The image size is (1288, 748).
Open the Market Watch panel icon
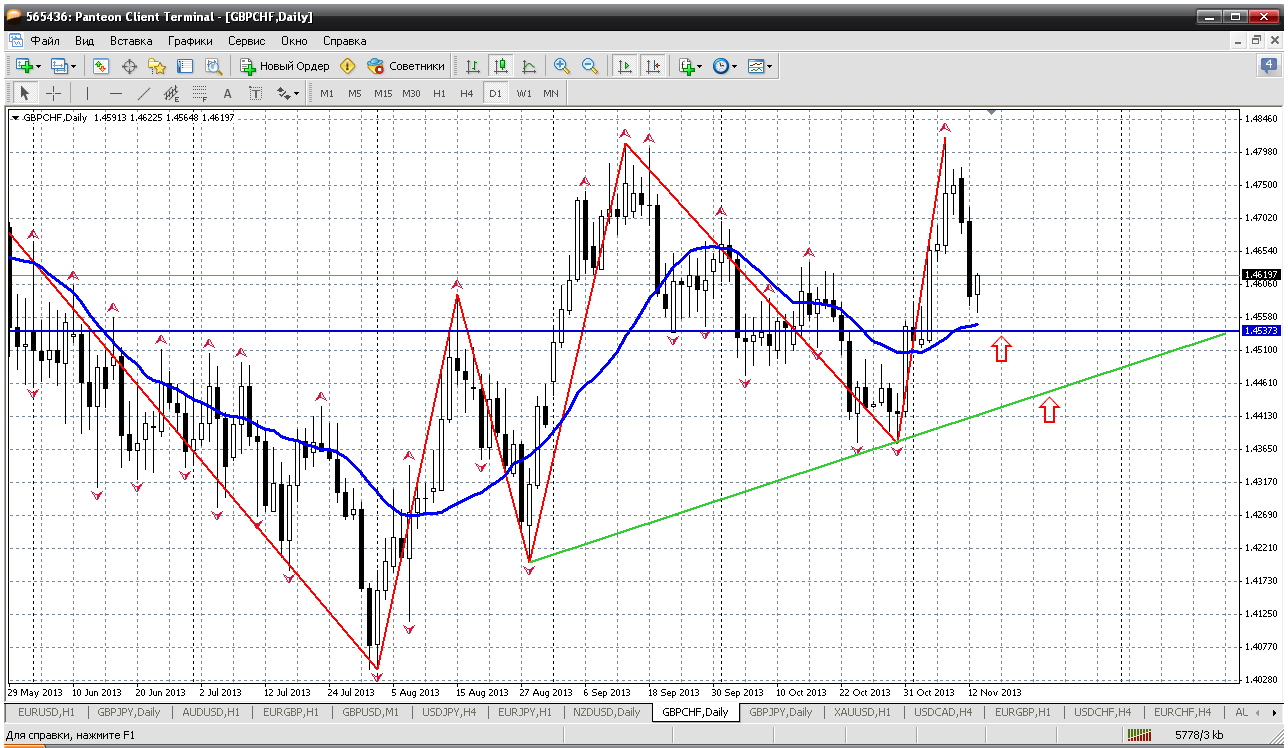(101, 66)
